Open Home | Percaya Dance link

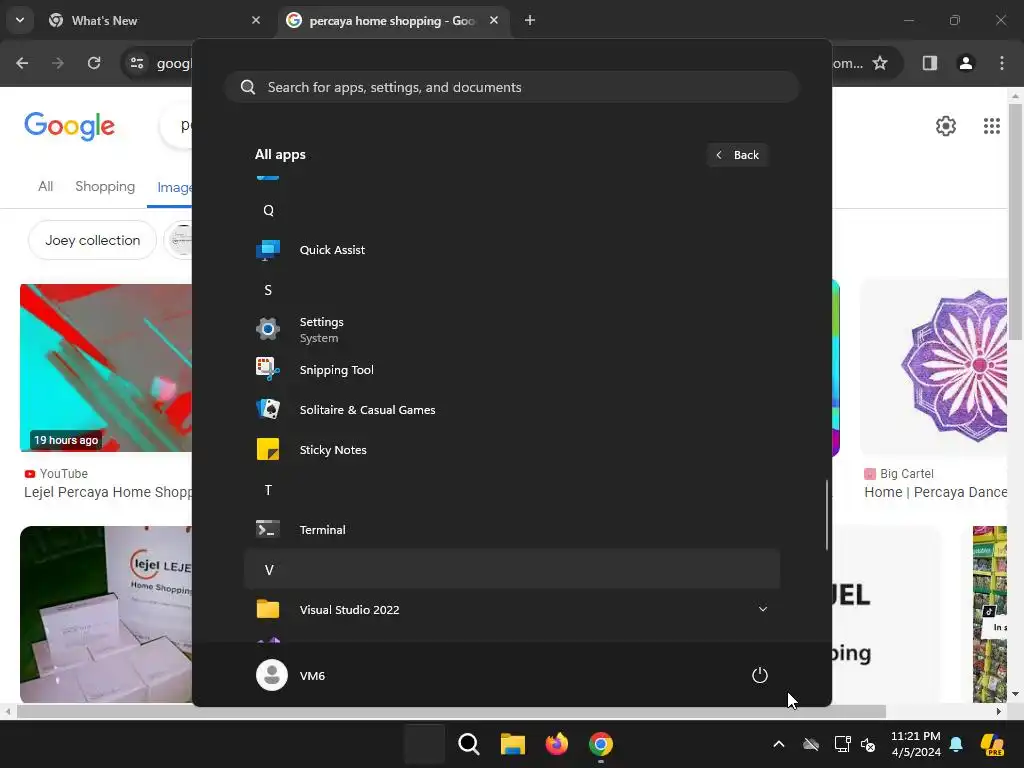(x=936, y=492)
